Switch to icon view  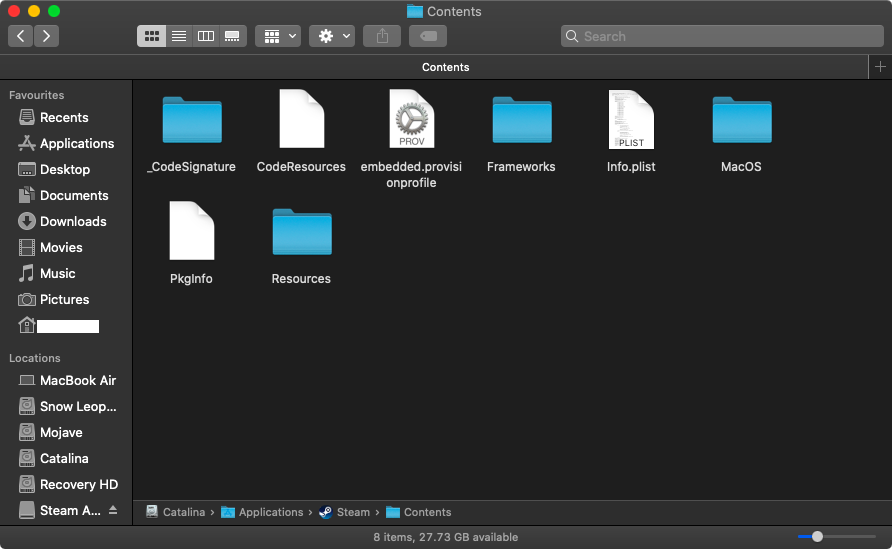(x=151, y=36)
